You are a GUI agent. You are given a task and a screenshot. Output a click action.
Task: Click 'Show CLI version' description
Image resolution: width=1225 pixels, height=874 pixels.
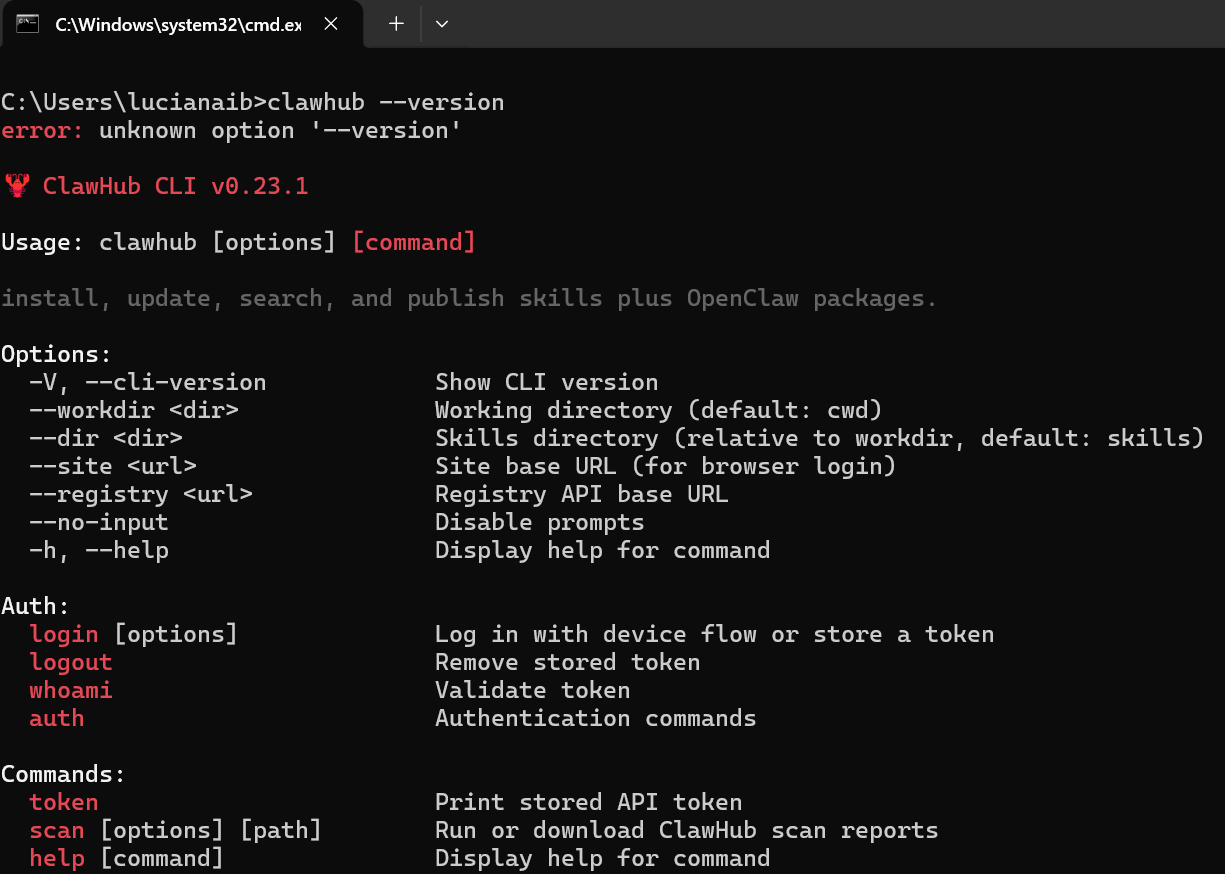tap(547, 382)
